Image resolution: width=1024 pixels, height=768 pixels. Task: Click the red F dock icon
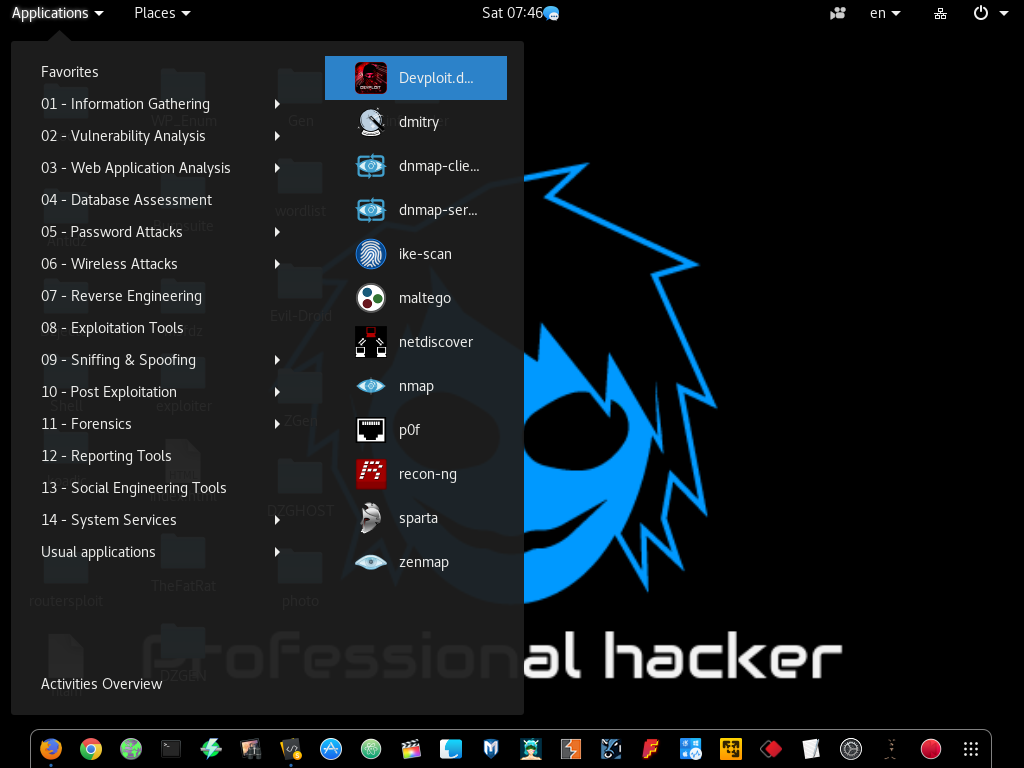pos(651,748)
